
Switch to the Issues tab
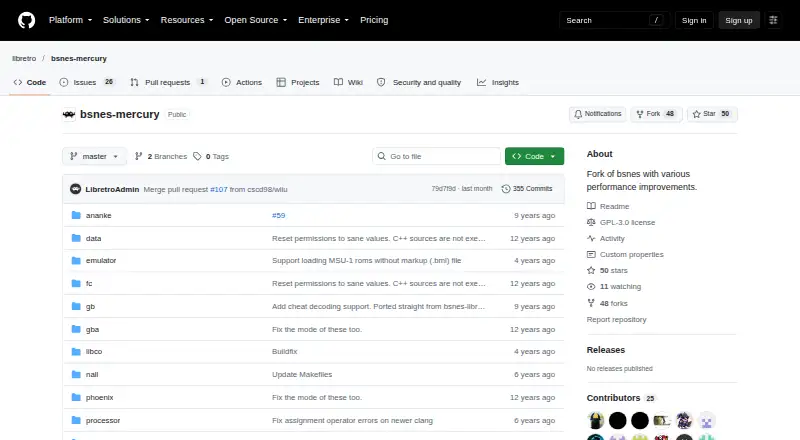point(87,82)
